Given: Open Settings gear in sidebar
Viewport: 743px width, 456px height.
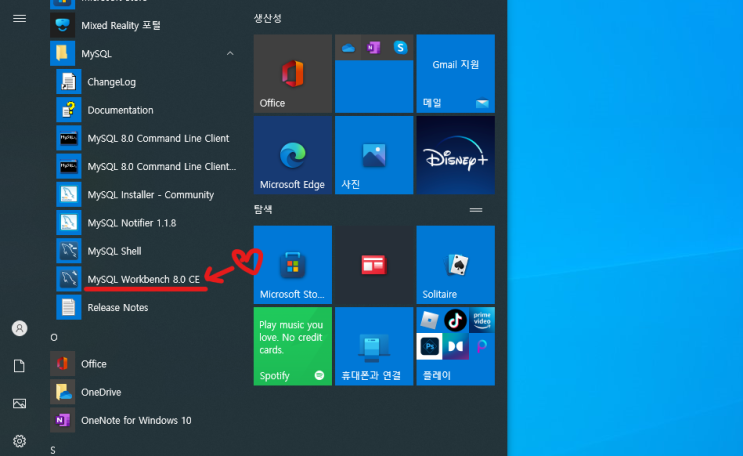Looking at the screenshot, I should 19,441.
